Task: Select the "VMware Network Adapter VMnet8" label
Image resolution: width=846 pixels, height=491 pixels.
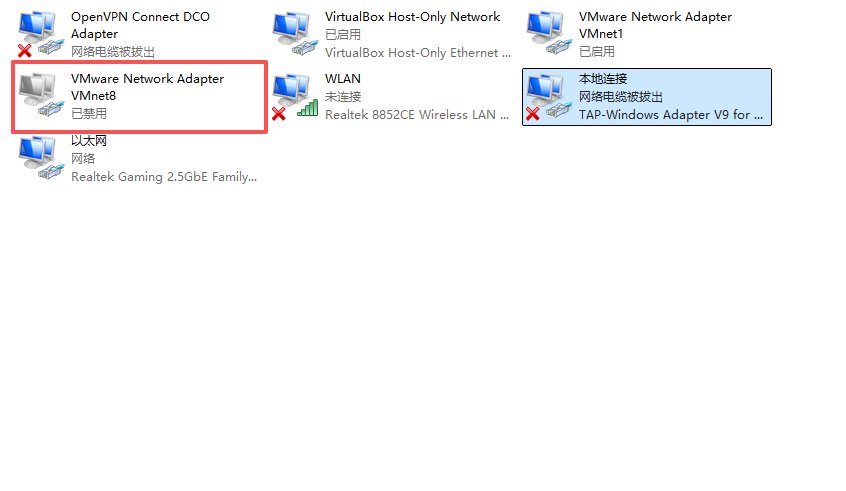Action: [147, 87]
